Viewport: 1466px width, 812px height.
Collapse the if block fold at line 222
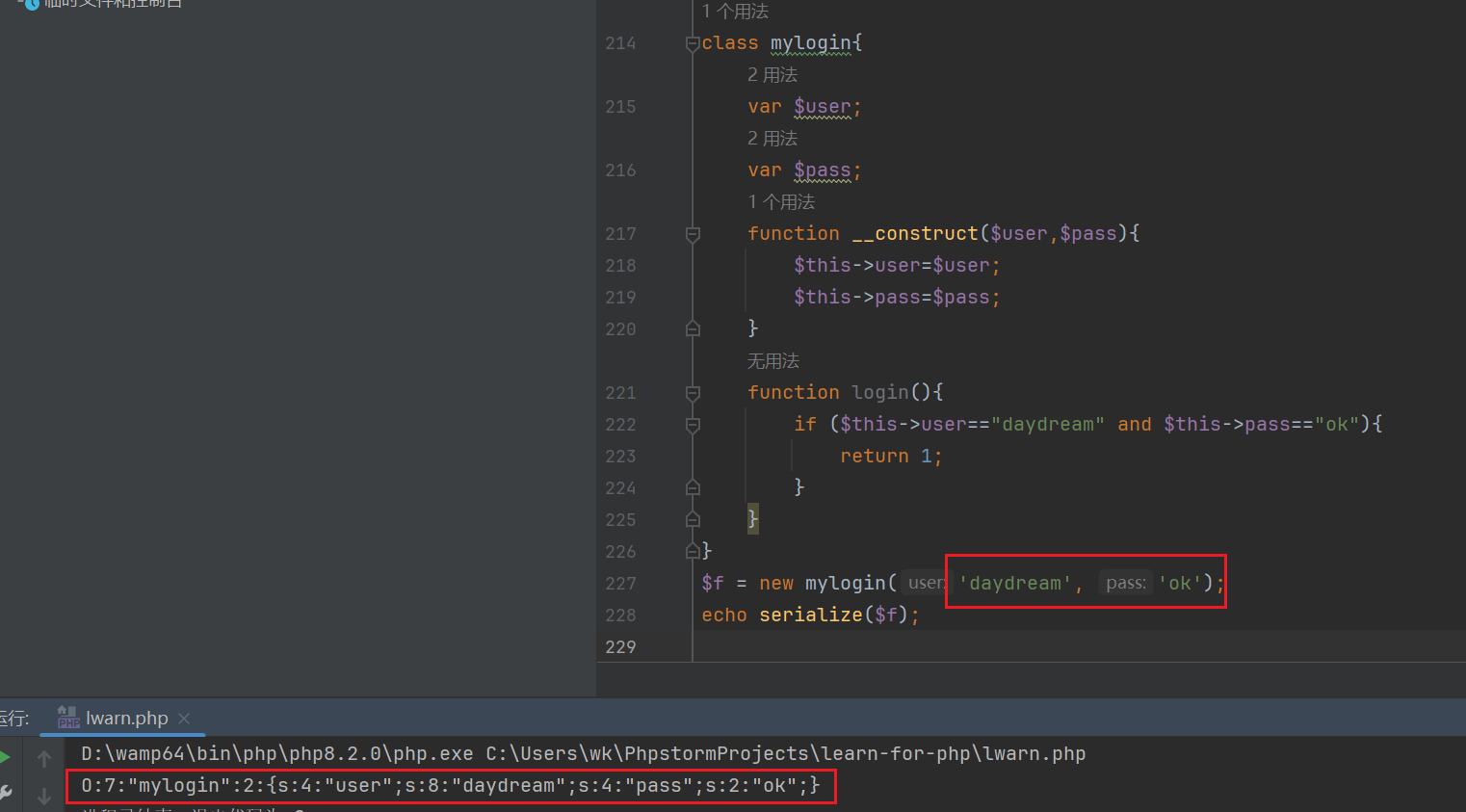693,425
